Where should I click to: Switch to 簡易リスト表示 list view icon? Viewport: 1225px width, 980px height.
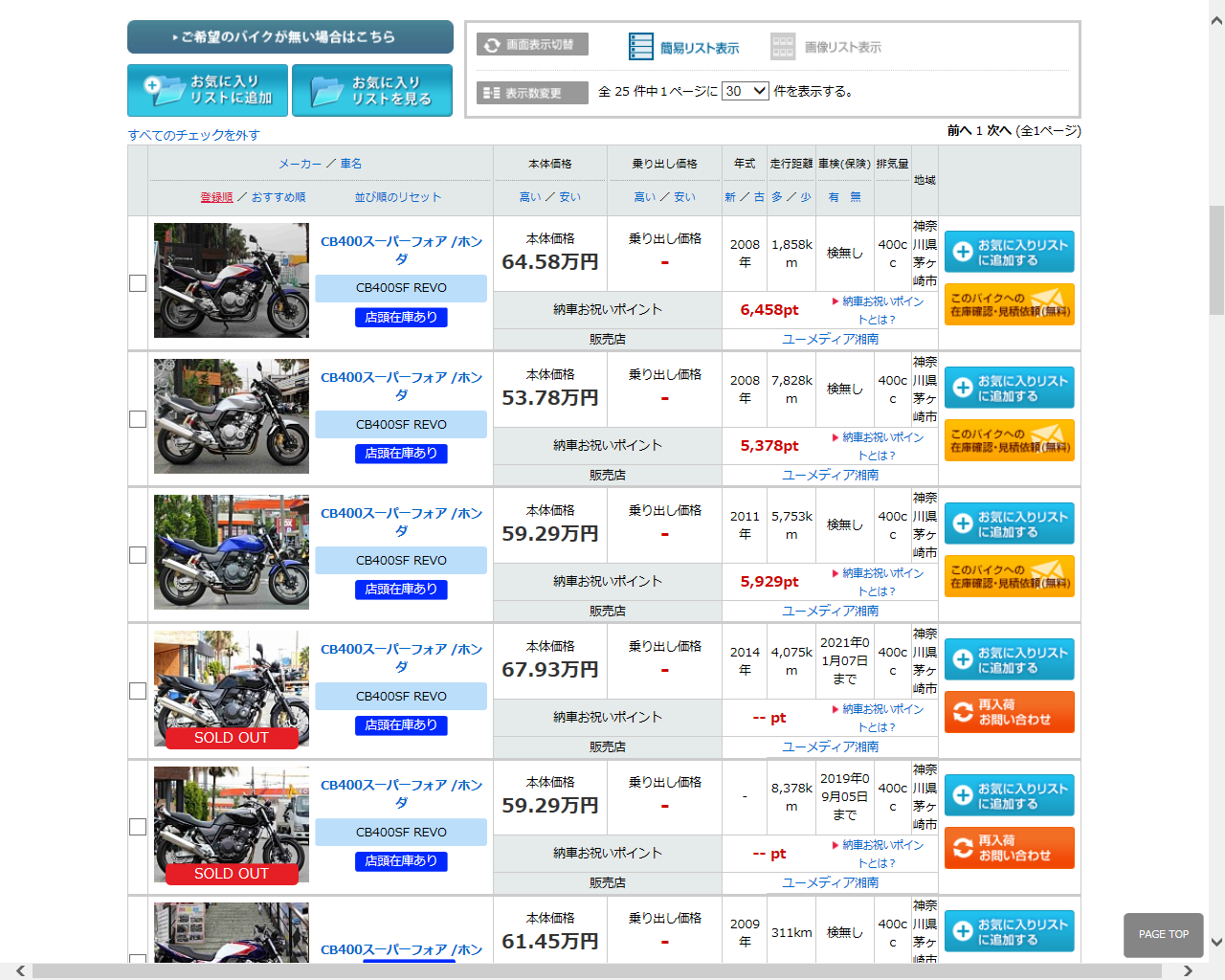(x=684, y=47)
